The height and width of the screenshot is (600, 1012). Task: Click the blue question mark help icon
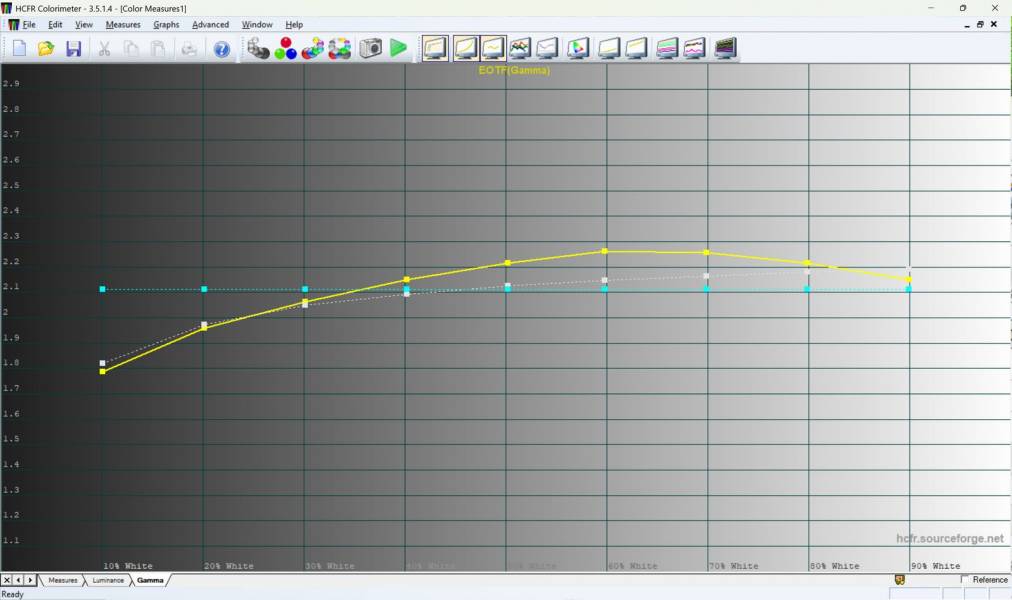[x=222, y=48]
